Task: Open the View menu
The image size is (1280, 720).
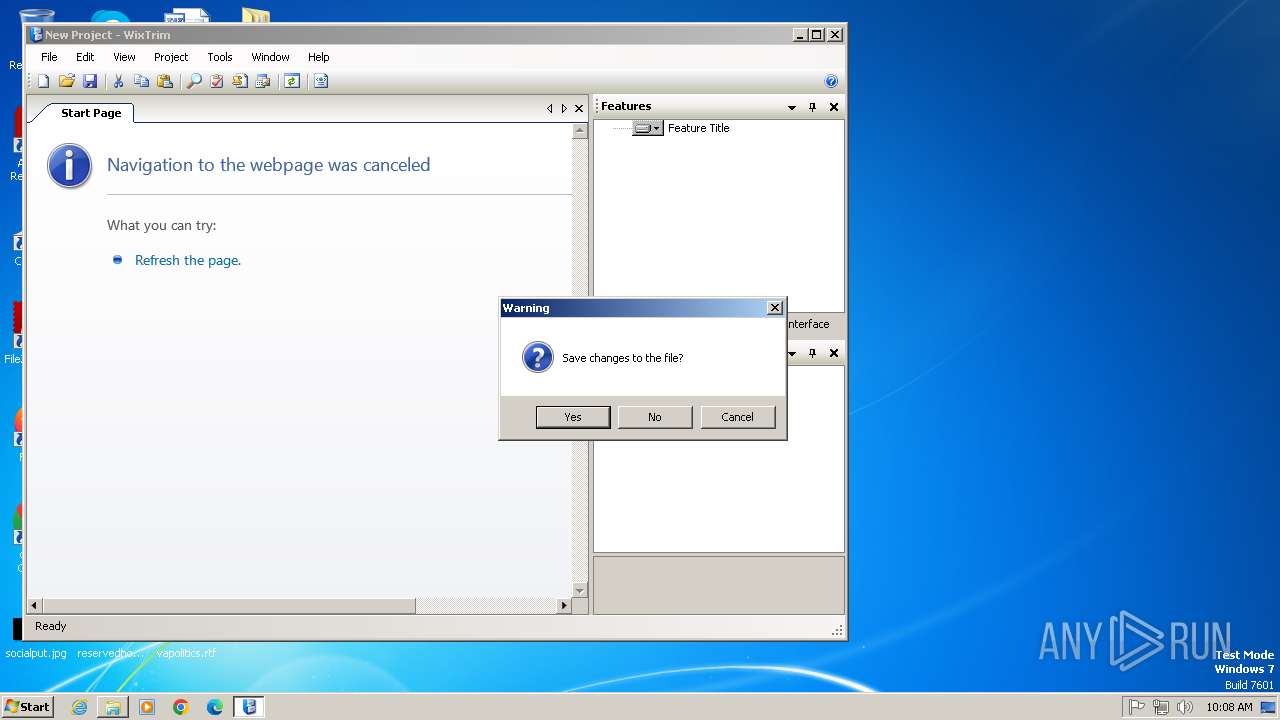Action: [124, 57]
